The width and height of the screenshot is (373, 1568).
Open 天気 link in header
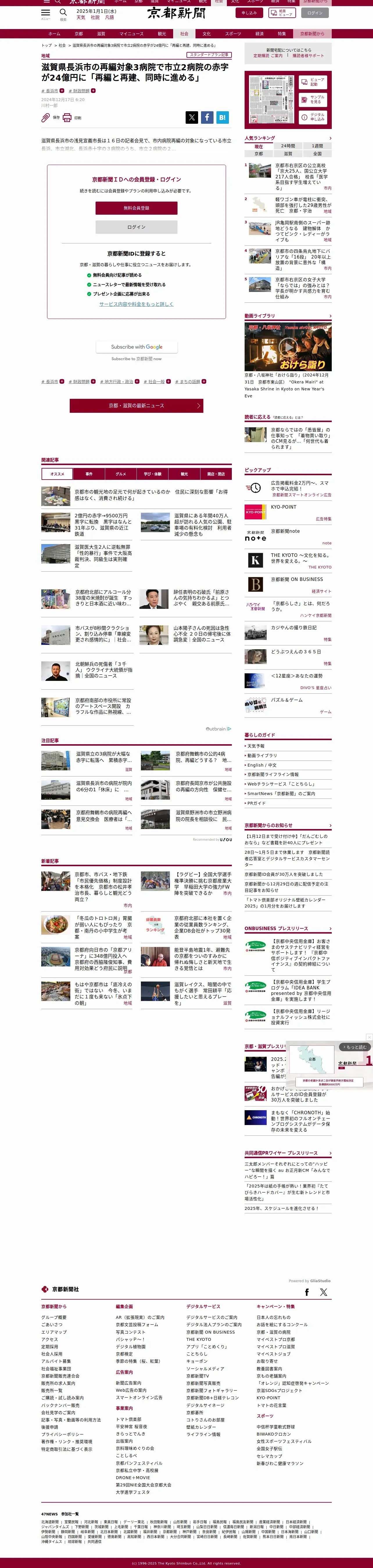81,17
